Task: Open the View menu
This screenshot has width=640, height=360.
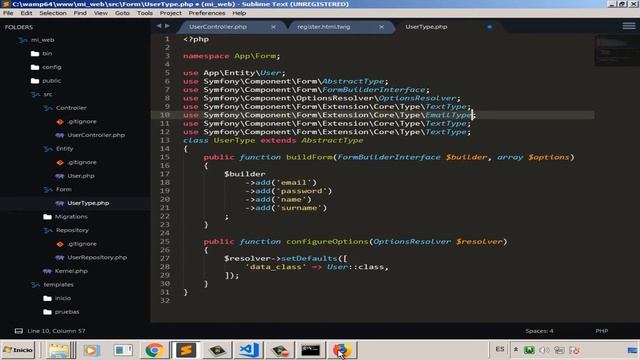Action: (x=100, y=13)
